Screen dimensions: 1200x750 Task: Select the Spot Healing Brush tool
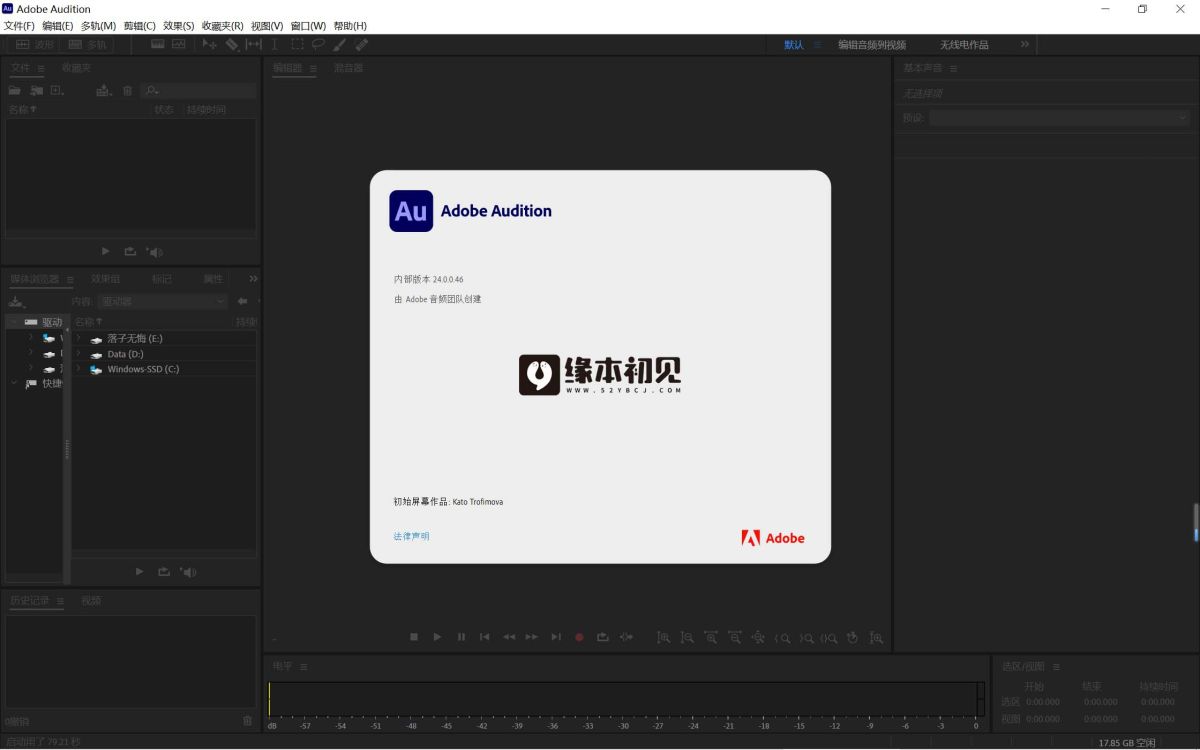point(362,44)
